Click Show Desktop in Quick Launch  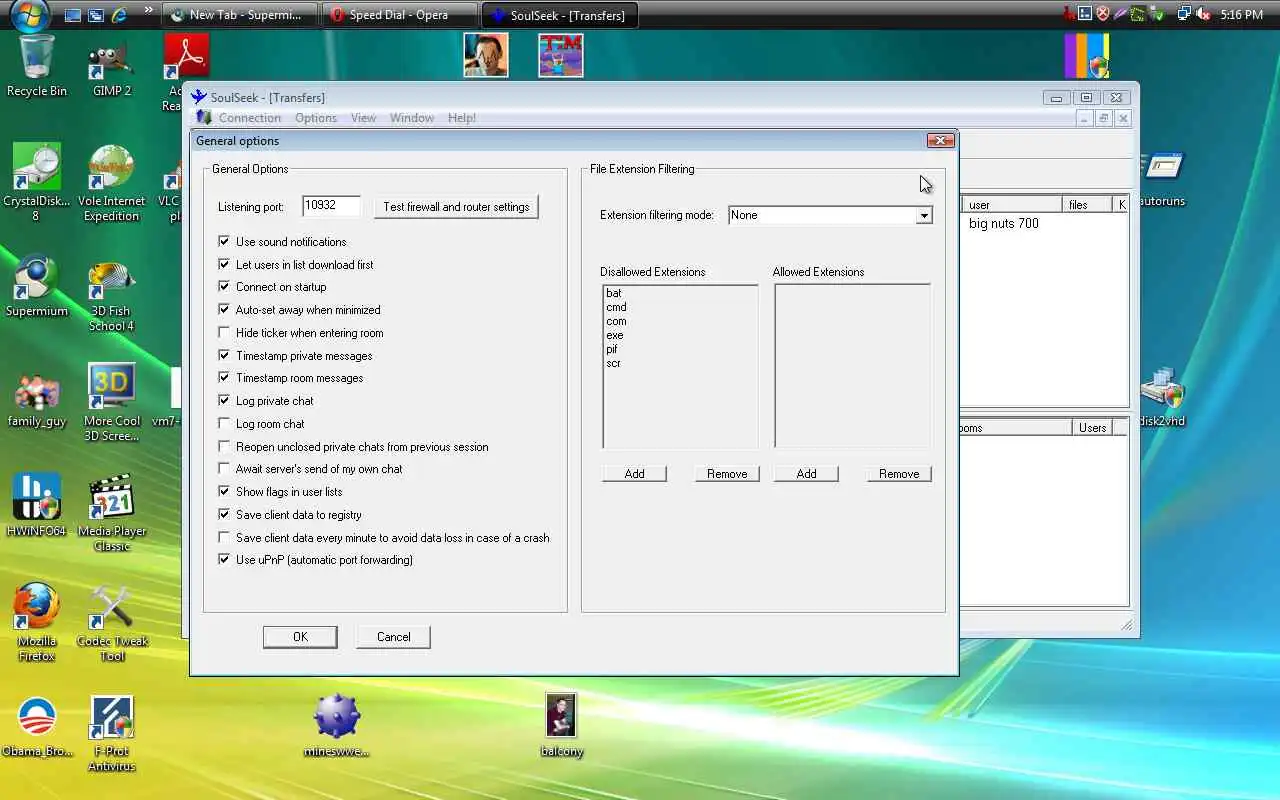pyautogui.click(x=72, y=15)
